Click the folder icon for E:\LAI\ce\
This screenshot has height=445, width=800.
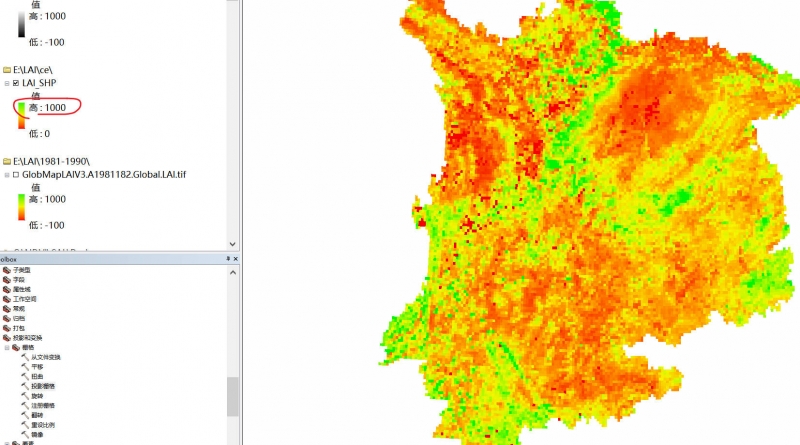click(7, 70)
